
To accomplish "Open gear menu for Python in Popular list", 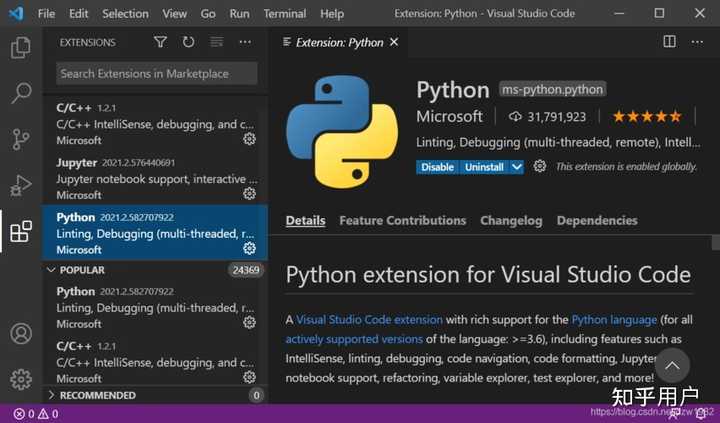I will (249, 322).
